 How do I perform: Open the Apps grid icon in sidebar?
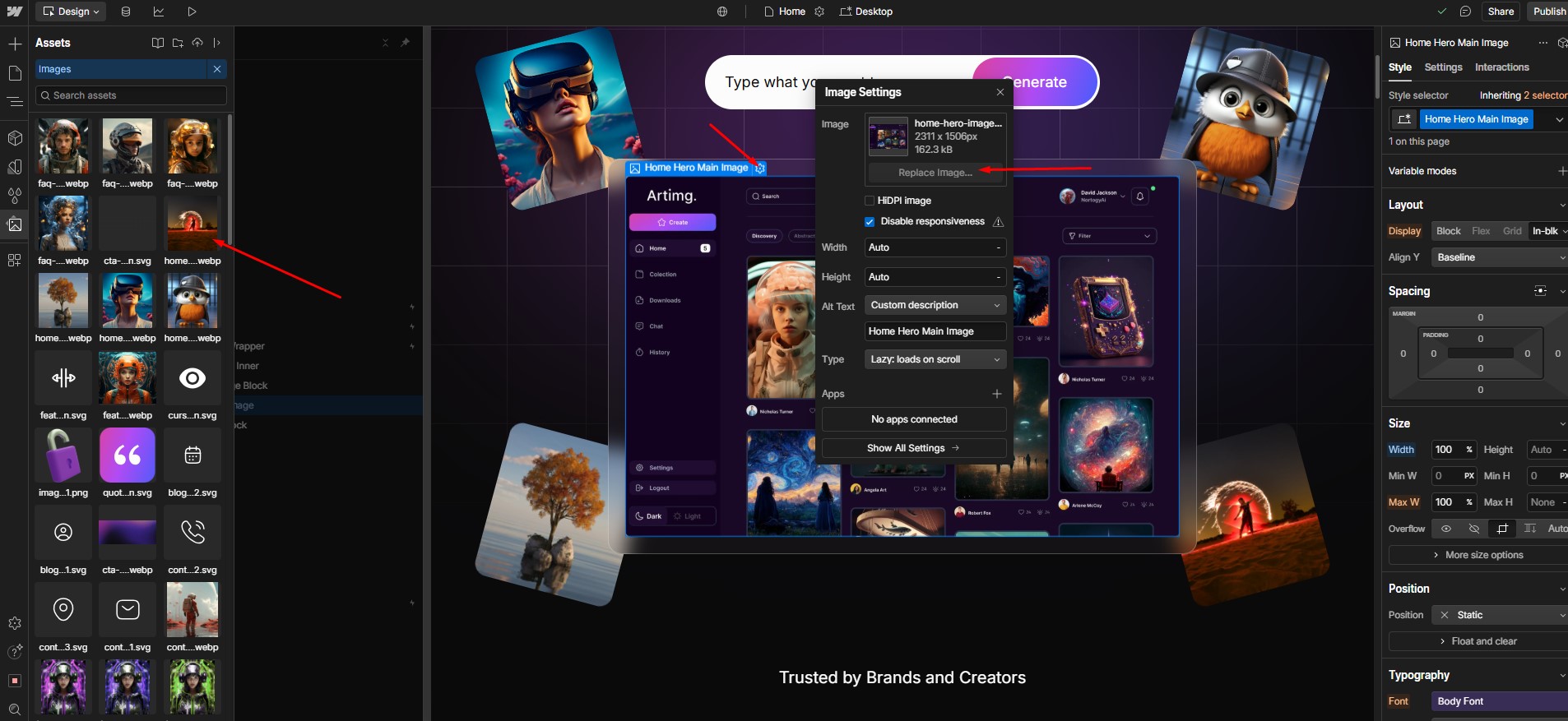[x=15, y=260]
